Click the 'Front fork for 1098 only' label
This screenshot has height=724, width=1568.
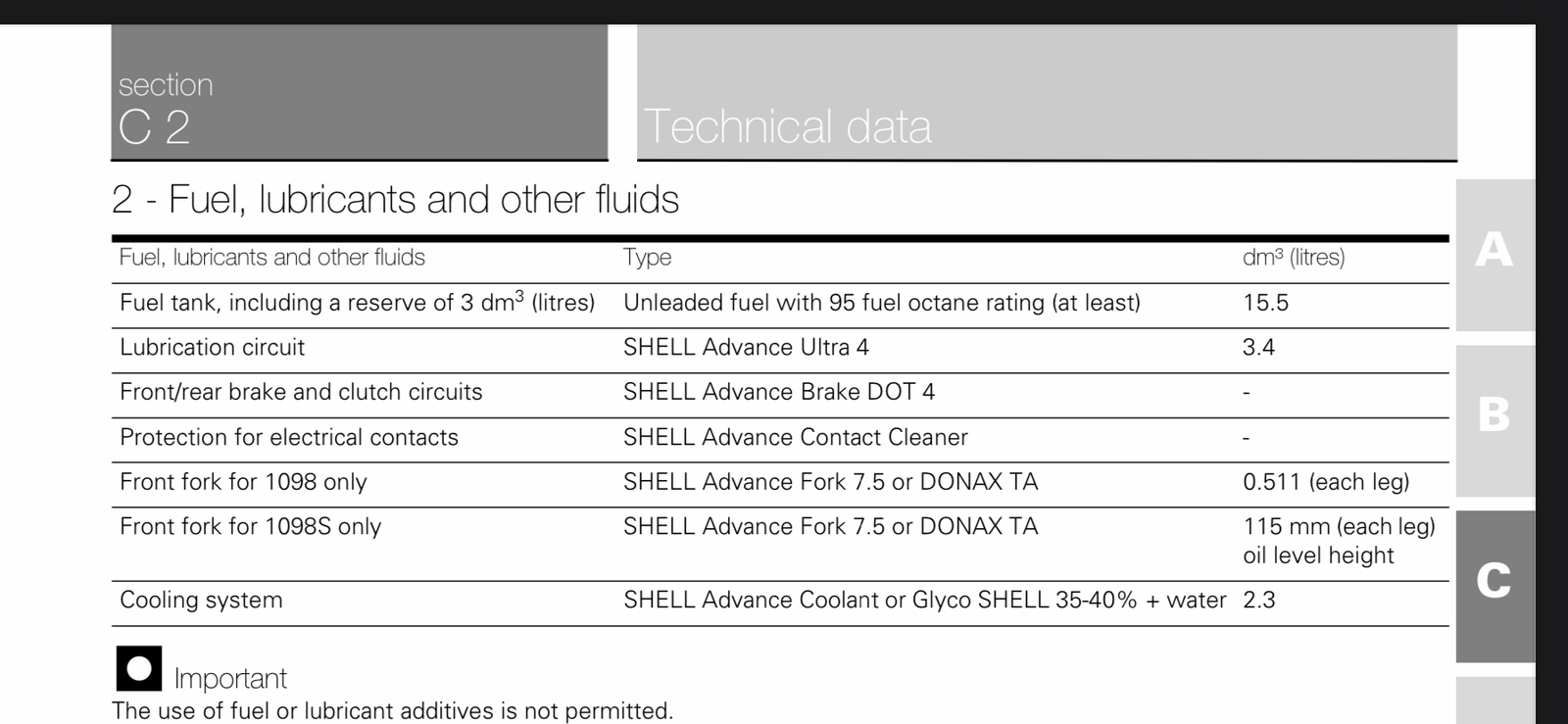point(243,482)
